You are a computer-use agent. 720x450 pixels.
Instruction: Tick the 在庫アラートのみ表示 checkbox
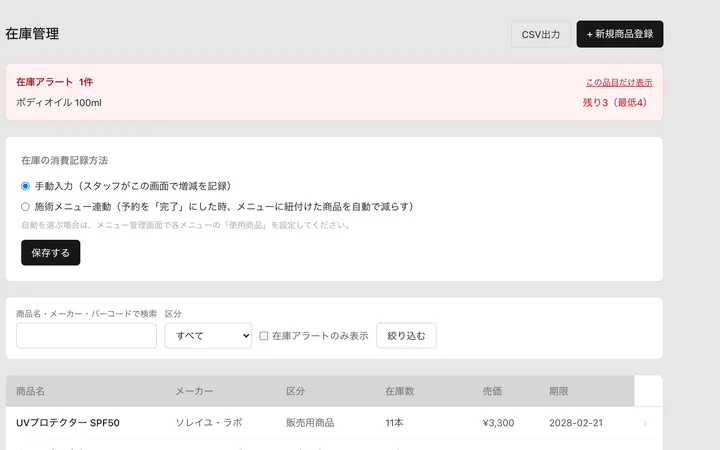point(264,336)
